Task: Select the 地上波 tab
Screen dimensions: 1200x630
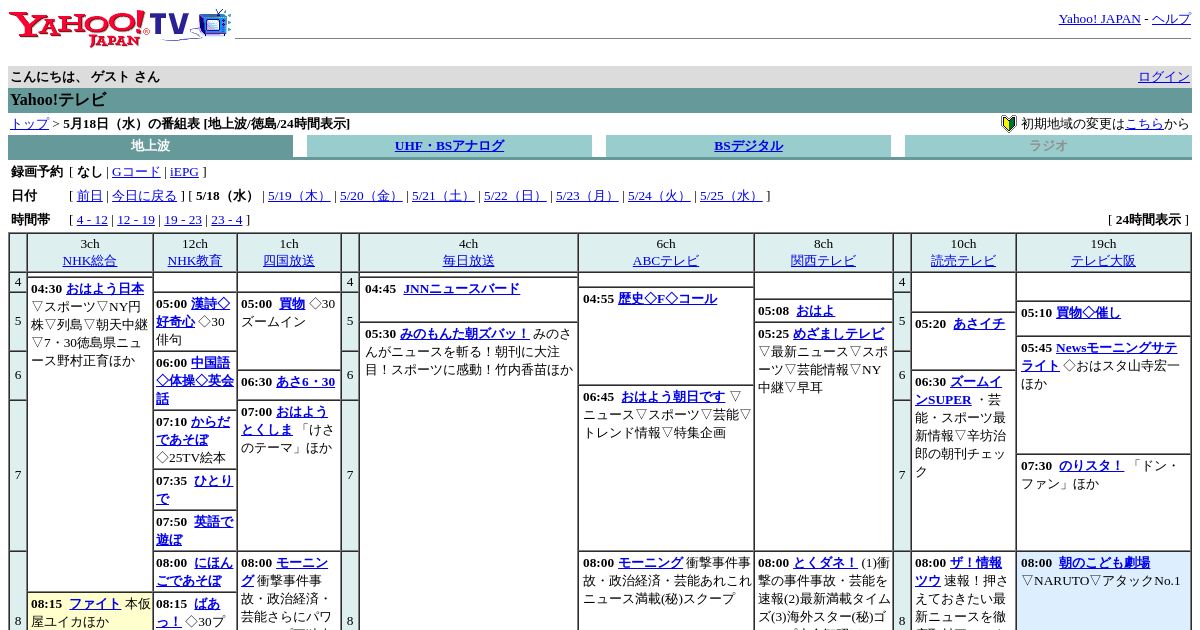Action: [x=150, y=146]
